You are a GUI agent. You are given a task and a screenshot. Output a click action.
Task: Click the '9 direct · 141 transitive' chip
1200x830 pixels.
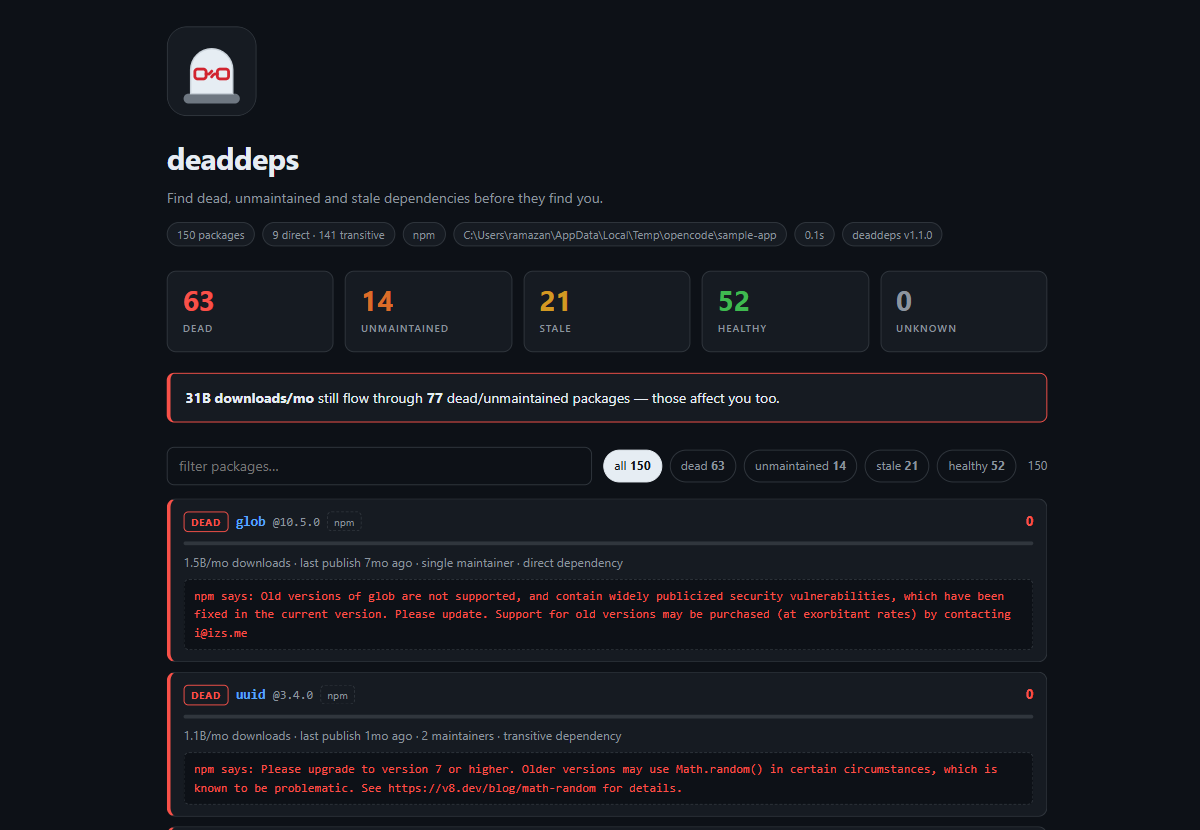(329, 235)
